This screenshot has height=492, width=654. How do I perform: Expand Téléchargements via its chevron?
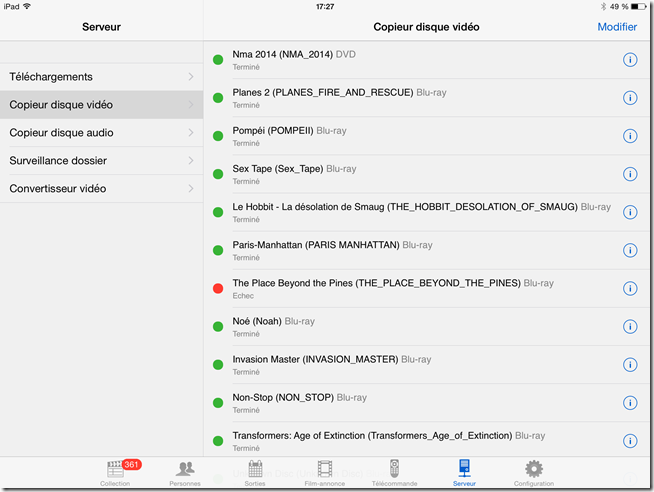pyautogui.click(x=191, y=77)
